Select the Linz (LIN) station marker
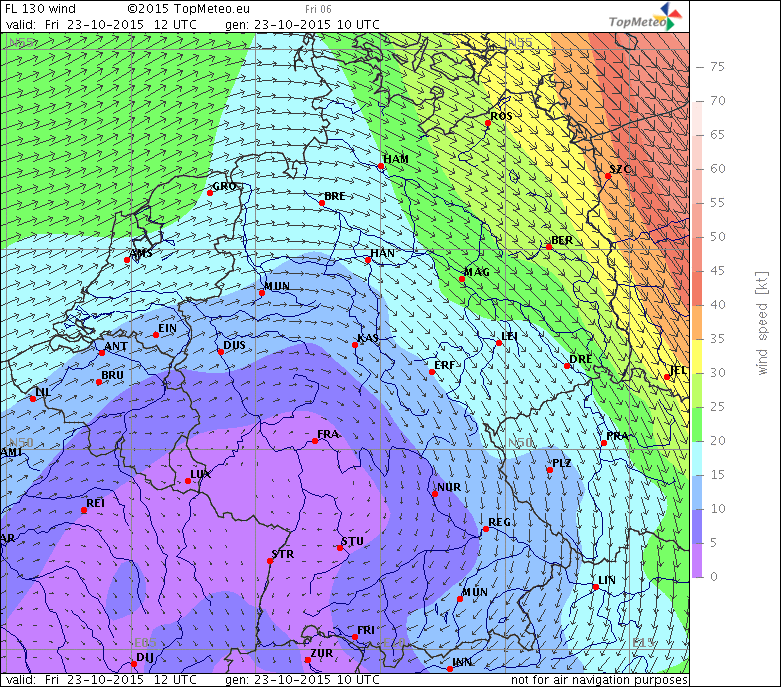This screenshot has height=687, width=781. (x=596, y=587)
